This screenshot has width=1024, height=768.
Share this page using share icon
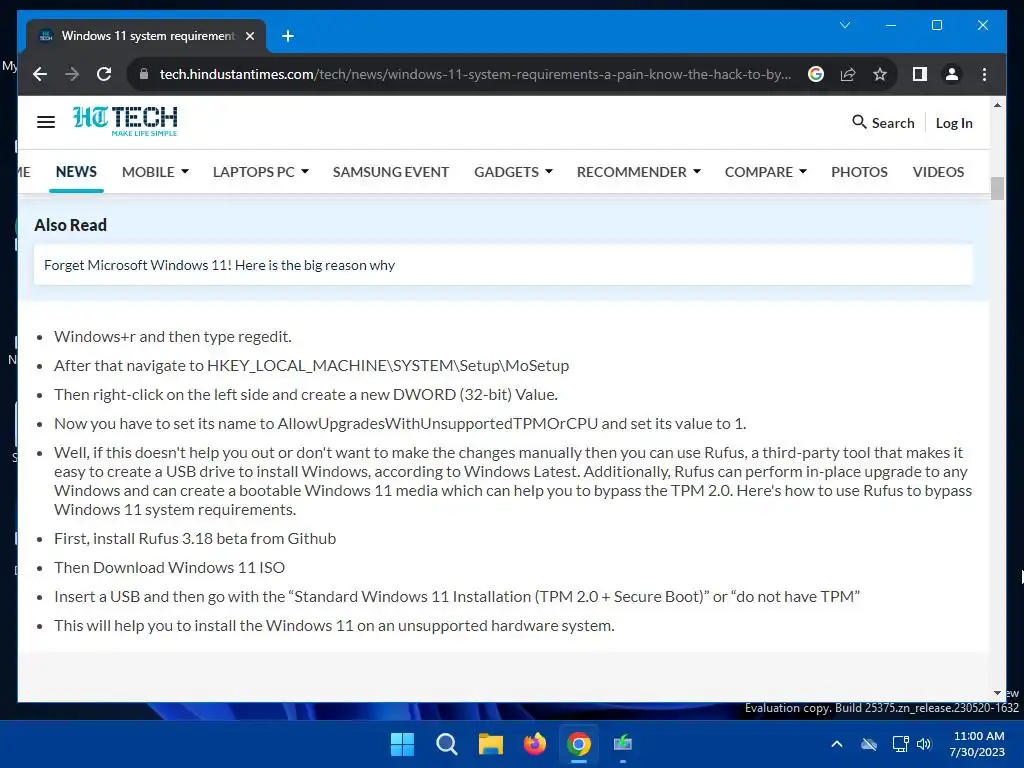pyautogui.click(x=848, y=74)
